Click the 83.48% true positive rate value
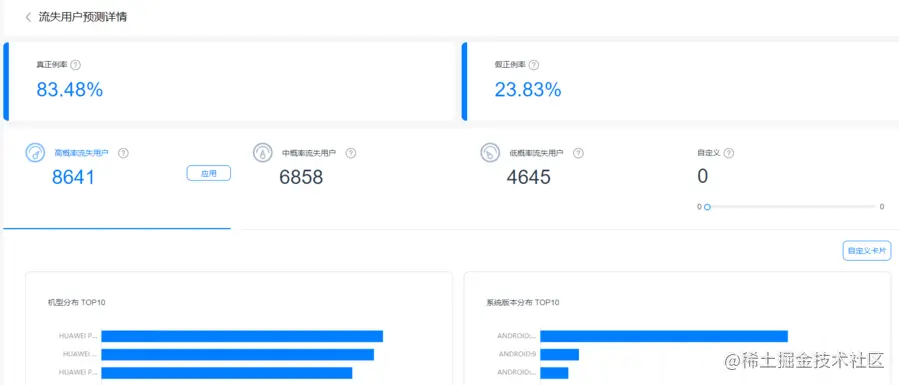 click(69, 89)
